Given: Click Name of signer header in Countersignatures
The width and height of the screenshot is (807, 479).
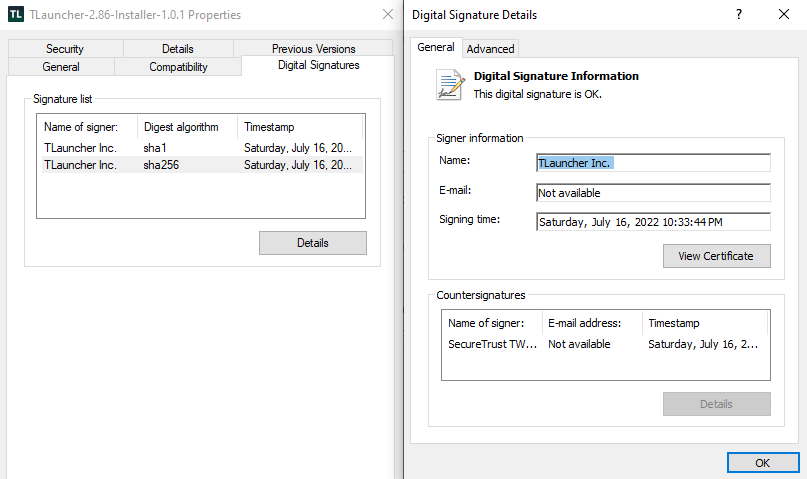Looking at the screenshot, I should (x=492, y=323).
